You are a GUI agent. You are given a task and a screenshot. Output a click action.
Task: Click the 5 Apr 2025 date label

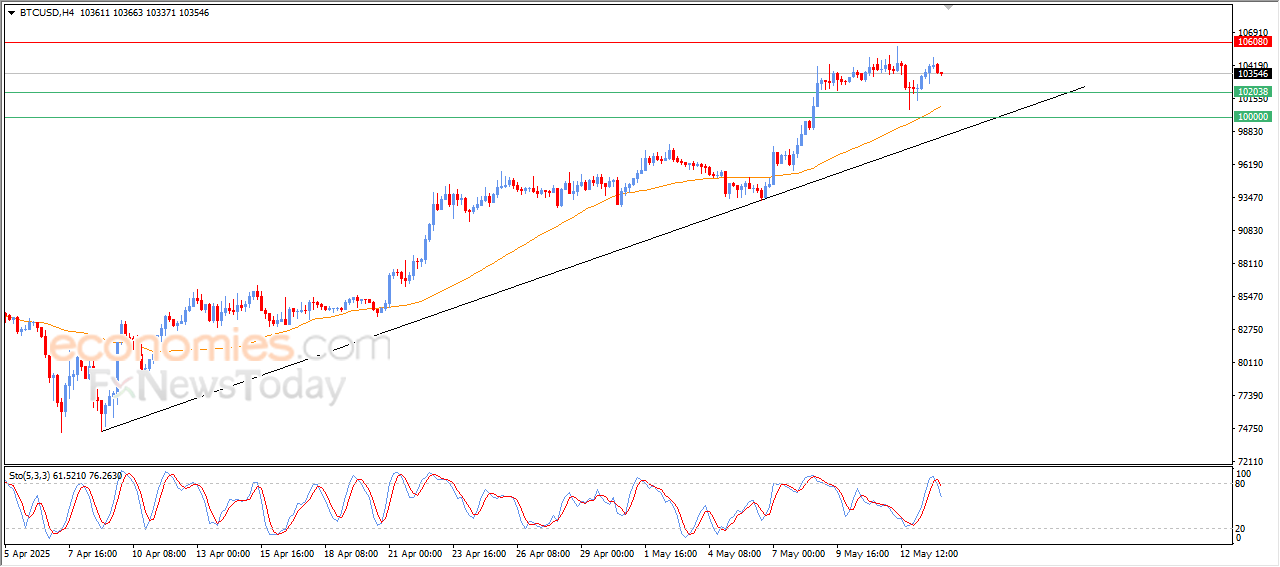pos(25,552)
